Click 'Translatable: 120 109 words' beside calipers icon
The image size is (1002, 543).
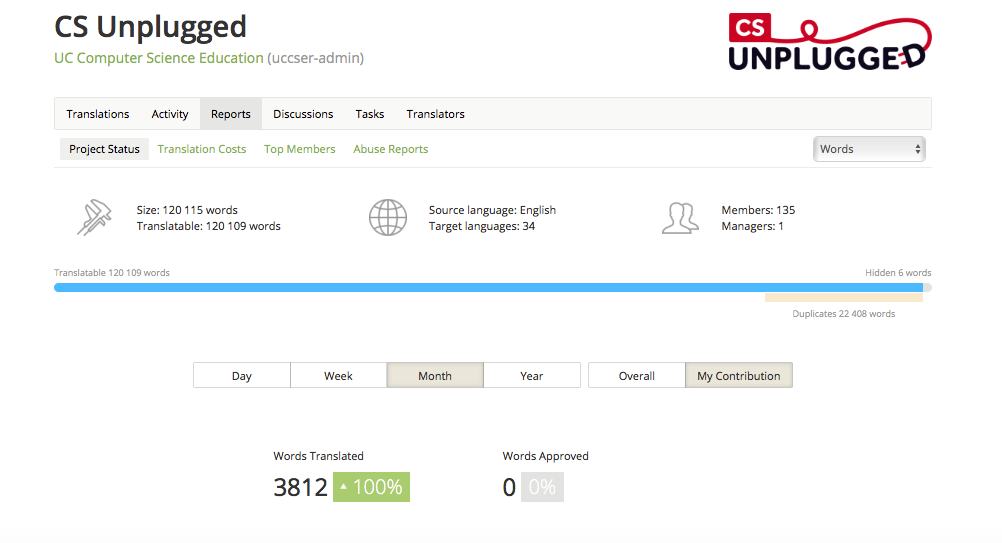(208, 226)
